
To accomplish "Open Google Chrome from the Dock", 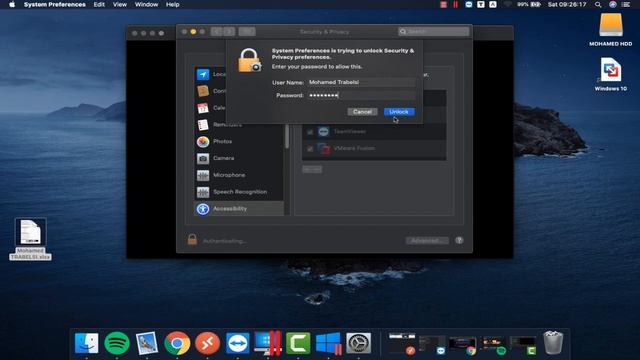I will 177,343.
